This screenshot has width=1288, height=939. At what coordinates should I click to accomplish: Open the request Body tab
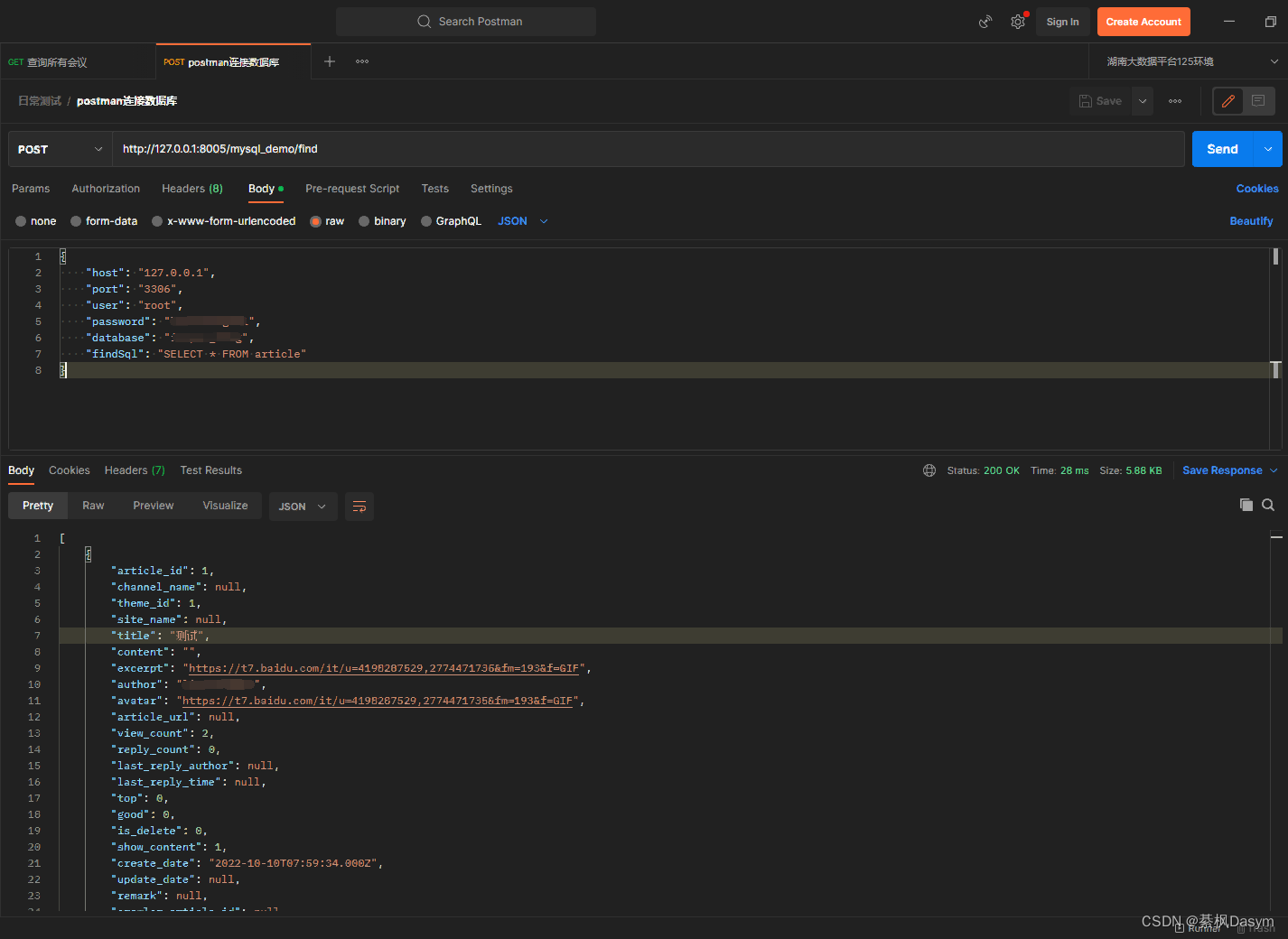click(x=266, y=189)
